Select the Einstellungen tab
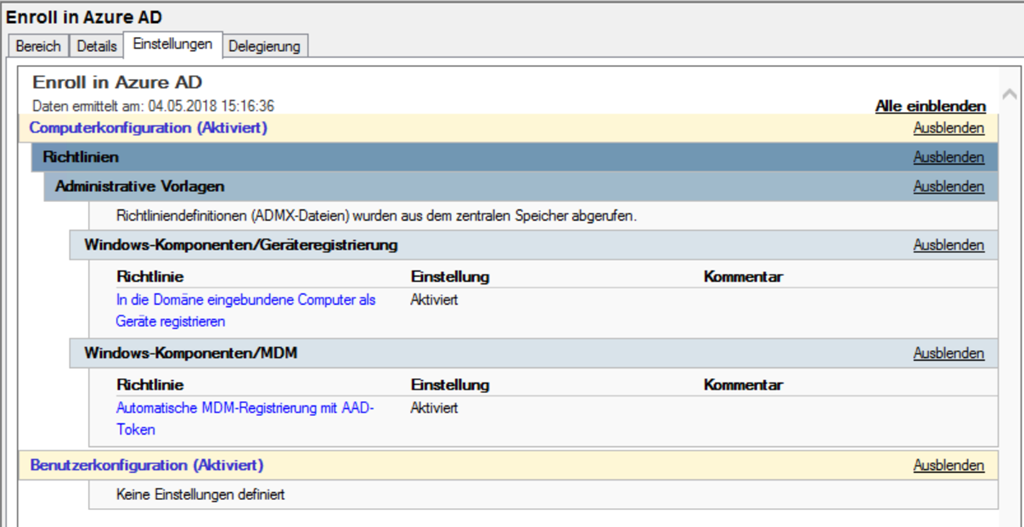This screenshot has width=1024, height=527. 173,45
